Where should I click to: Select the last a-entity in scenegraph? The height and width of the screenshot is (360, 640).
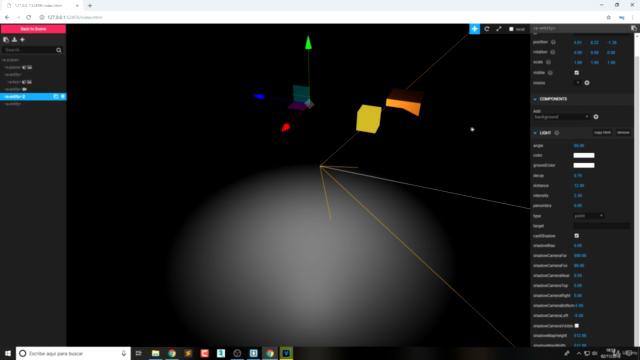33,104
